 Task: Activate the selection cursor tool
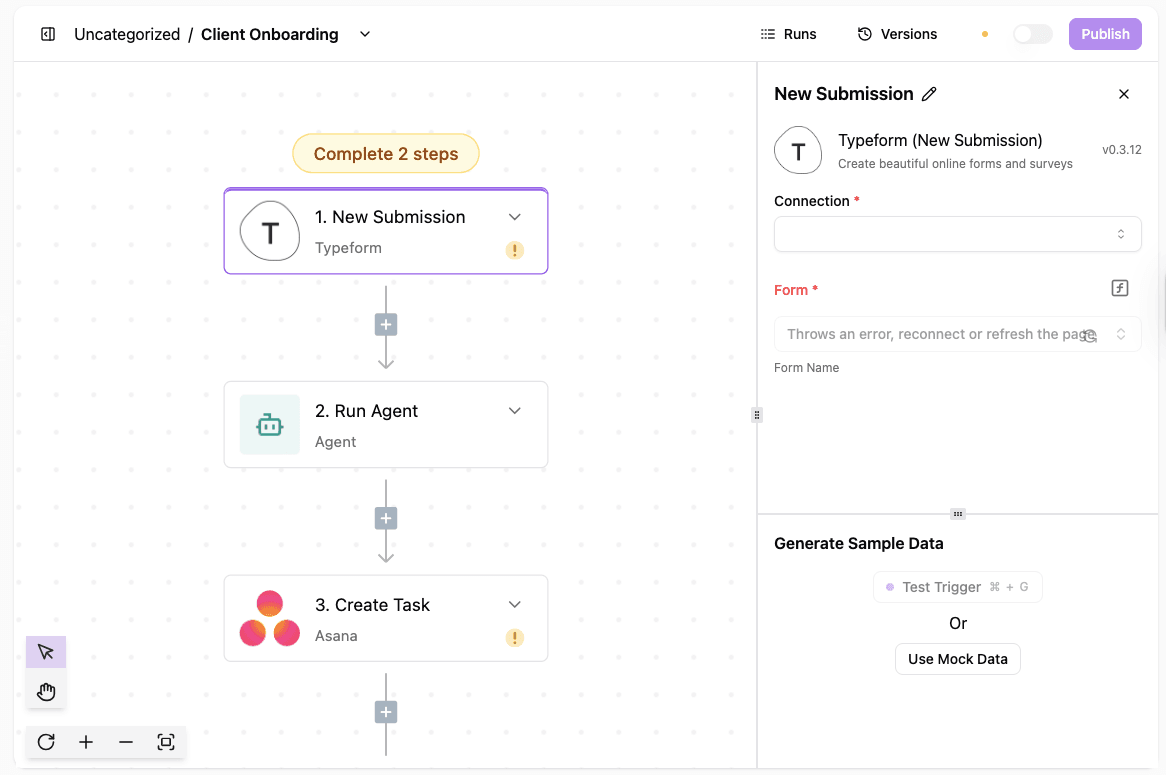pos(46,651)
